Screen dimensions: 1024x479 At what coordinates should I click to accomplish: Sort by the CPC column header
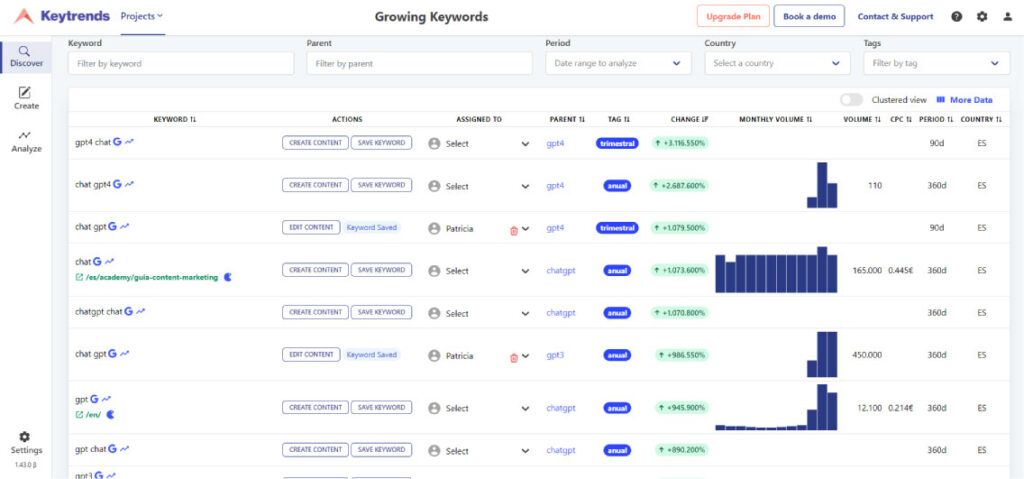[x=901, y=120]
